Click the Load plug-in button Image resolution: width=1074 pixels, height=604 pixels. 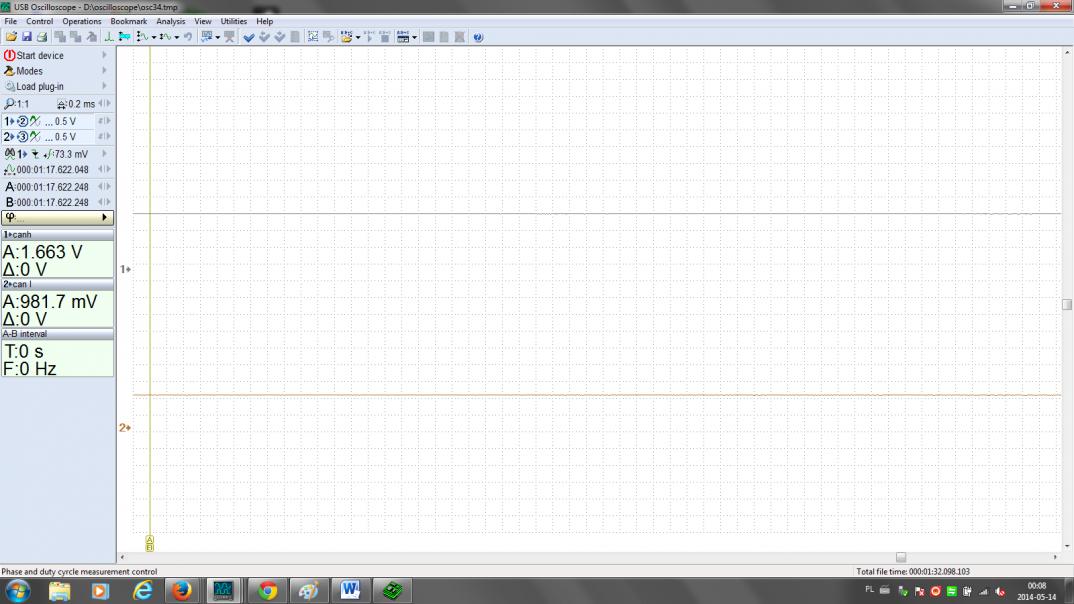[57, 86]
